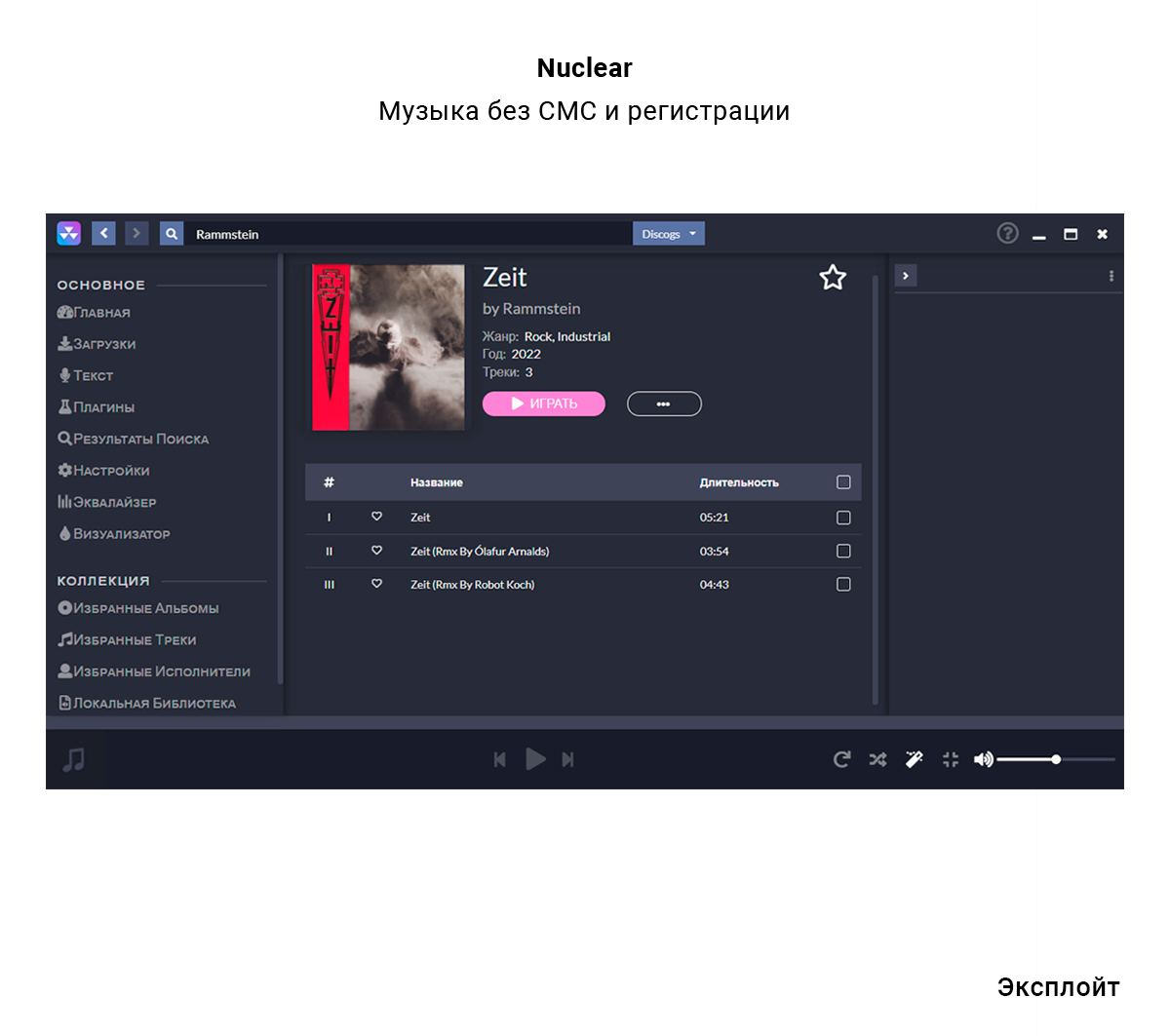Open queue panel vertical dots menu
1170x1036 pixels.
(1111, 276)
